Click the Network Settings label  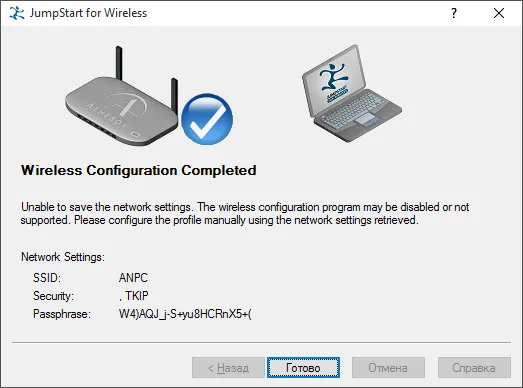(x=63, y=257)
